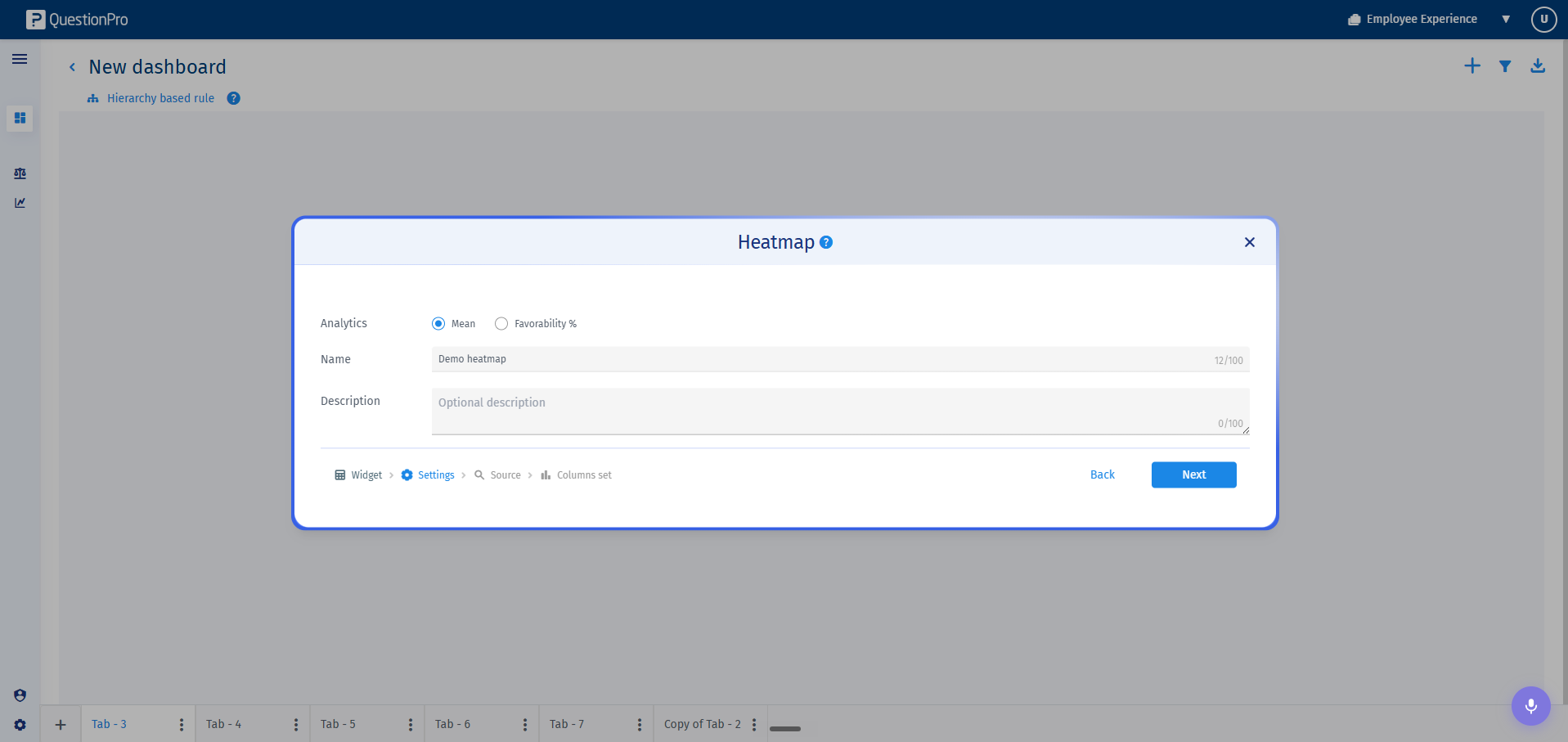Open options menu for Tab - 7

pos(639,725)
